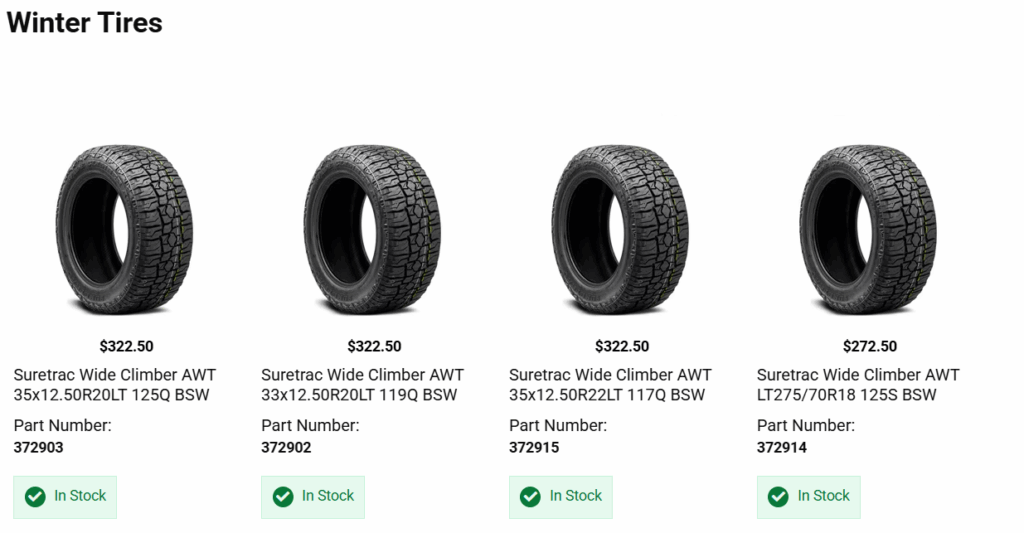Click the In Stock badge for part 372915
1024x533 pixels.
click(562, 497)
